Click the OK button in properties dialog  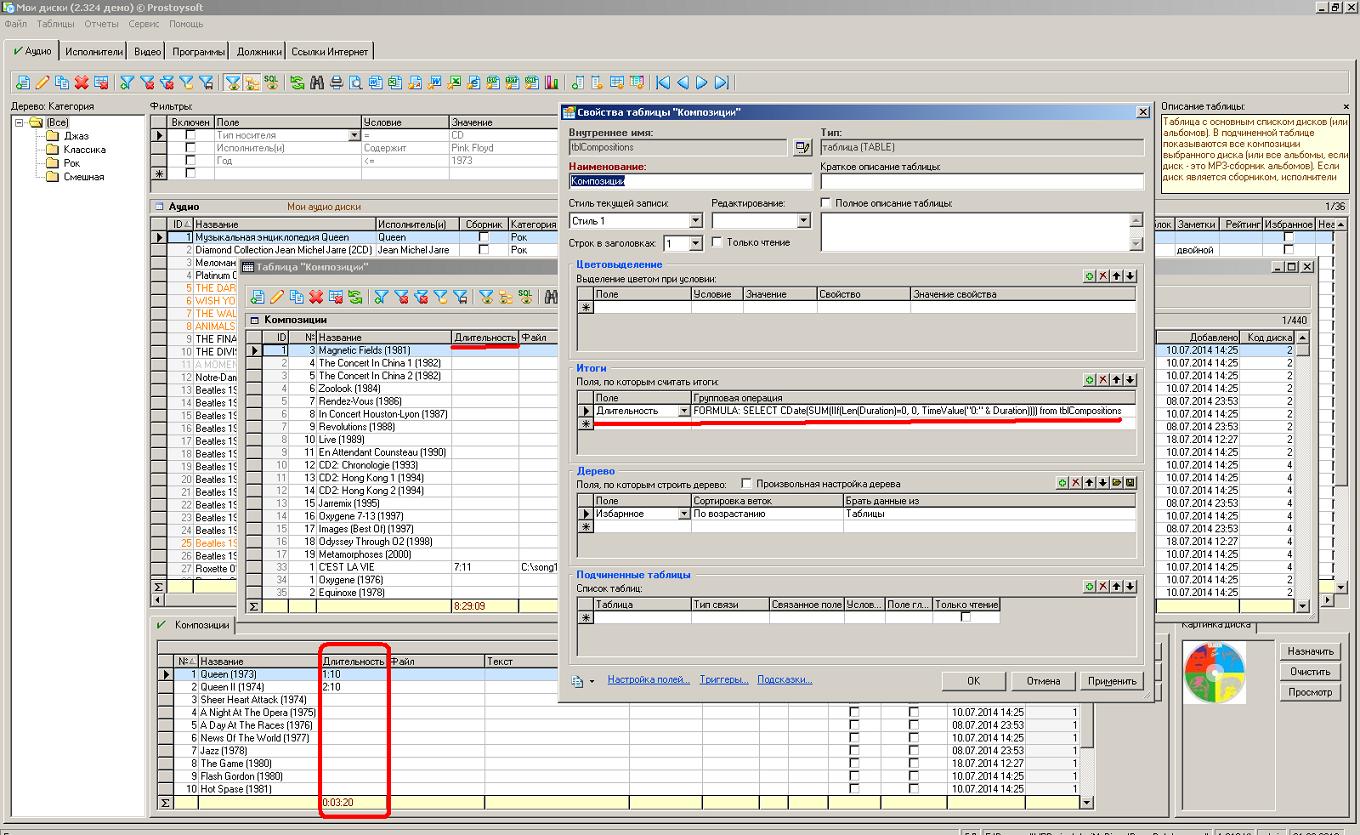pyautogui.click(x=973, y=680)
